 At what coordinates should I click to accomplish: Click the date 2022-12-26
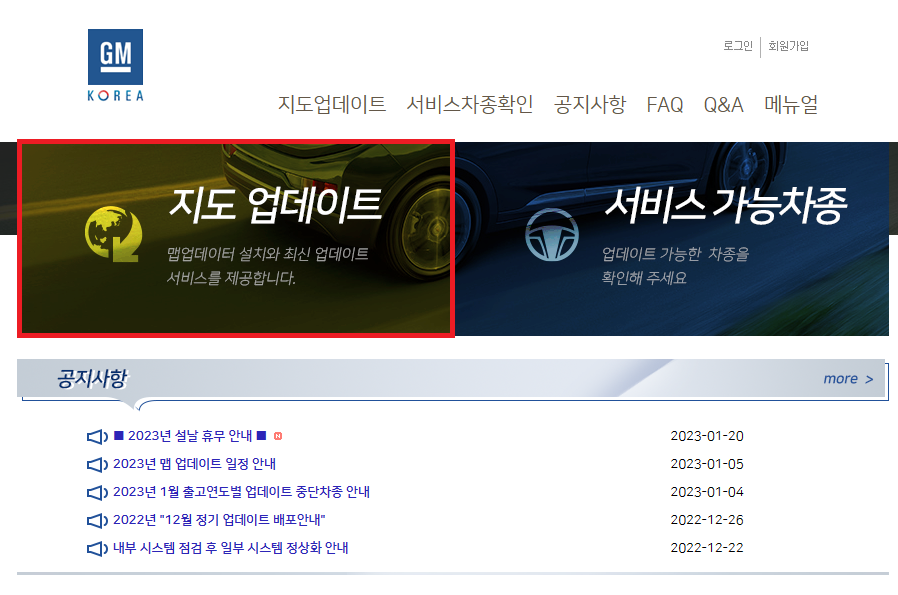[707, 521]
